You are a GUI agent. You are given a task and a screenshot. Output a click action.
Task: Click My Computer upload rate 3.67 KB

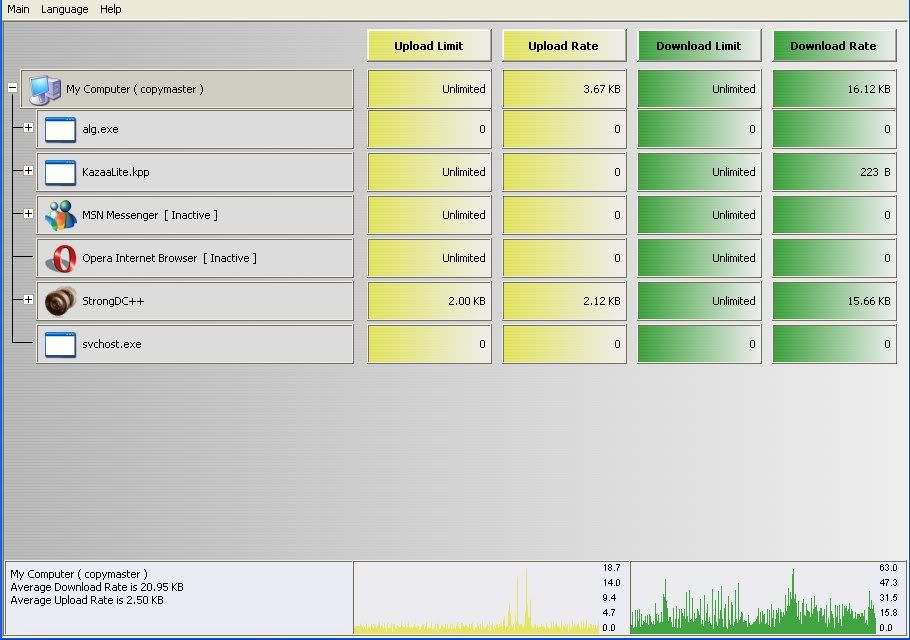564,89
